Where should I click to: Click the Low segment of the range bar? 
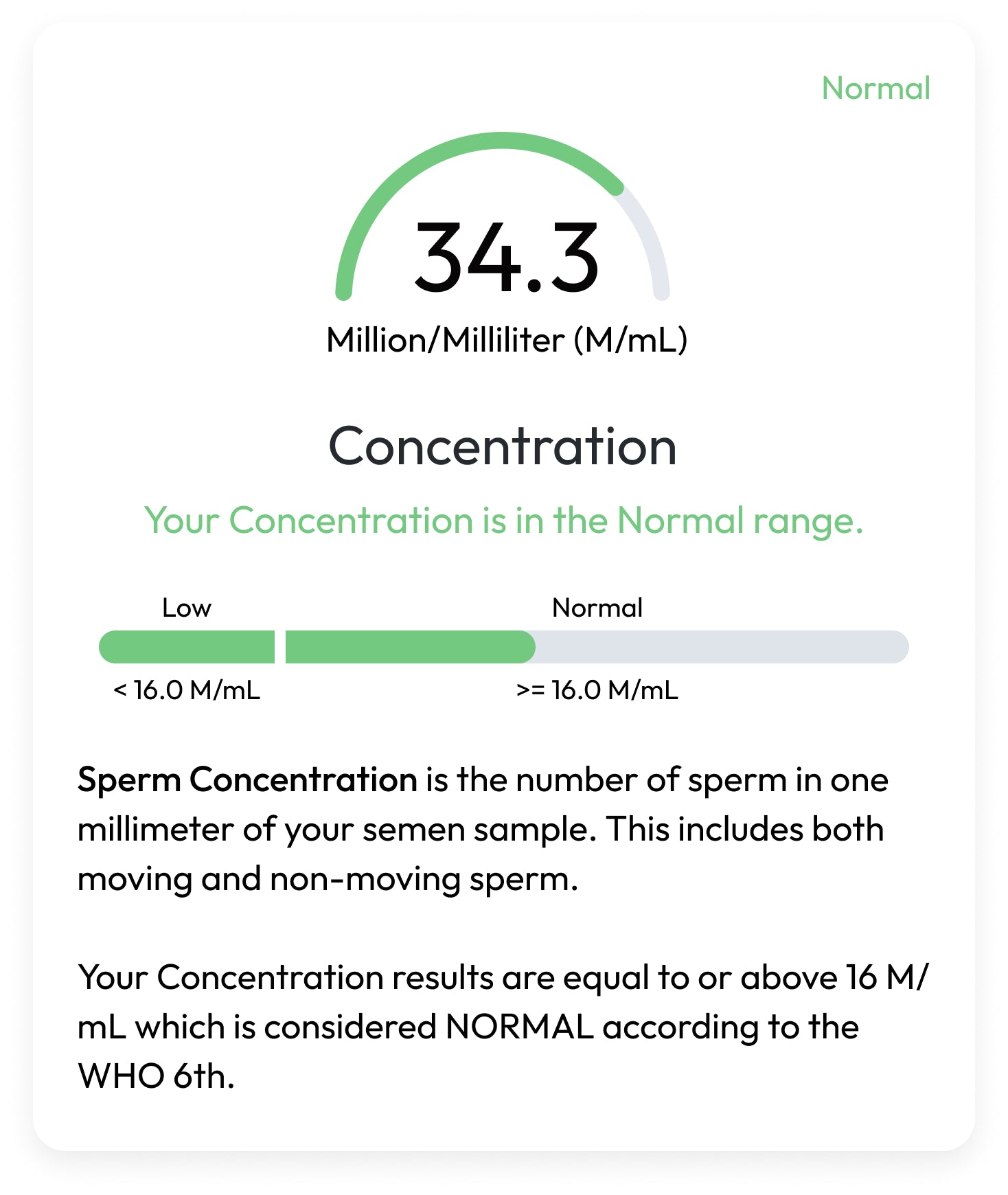pos(187,647)
